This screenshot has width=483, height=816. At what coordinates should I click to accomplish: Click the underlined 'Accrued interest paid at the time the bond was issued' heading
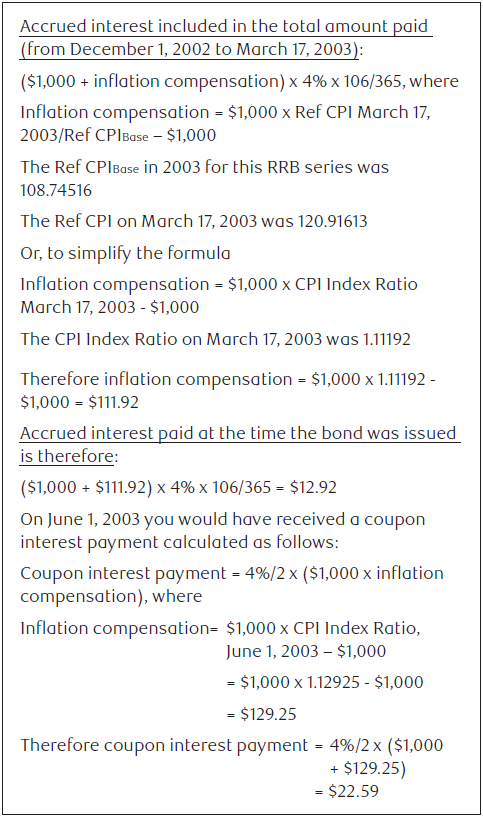pyautogui.click(x=238, y=433)
